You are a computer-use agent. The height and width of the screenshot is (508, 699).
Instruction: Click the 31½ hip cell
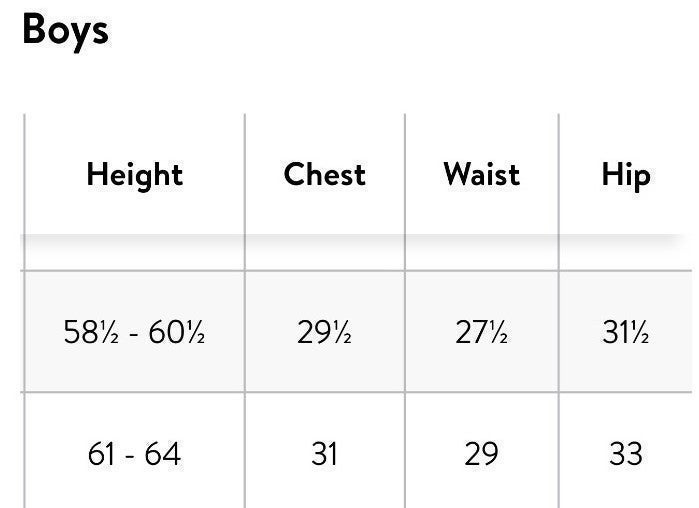tap(625, 332)
